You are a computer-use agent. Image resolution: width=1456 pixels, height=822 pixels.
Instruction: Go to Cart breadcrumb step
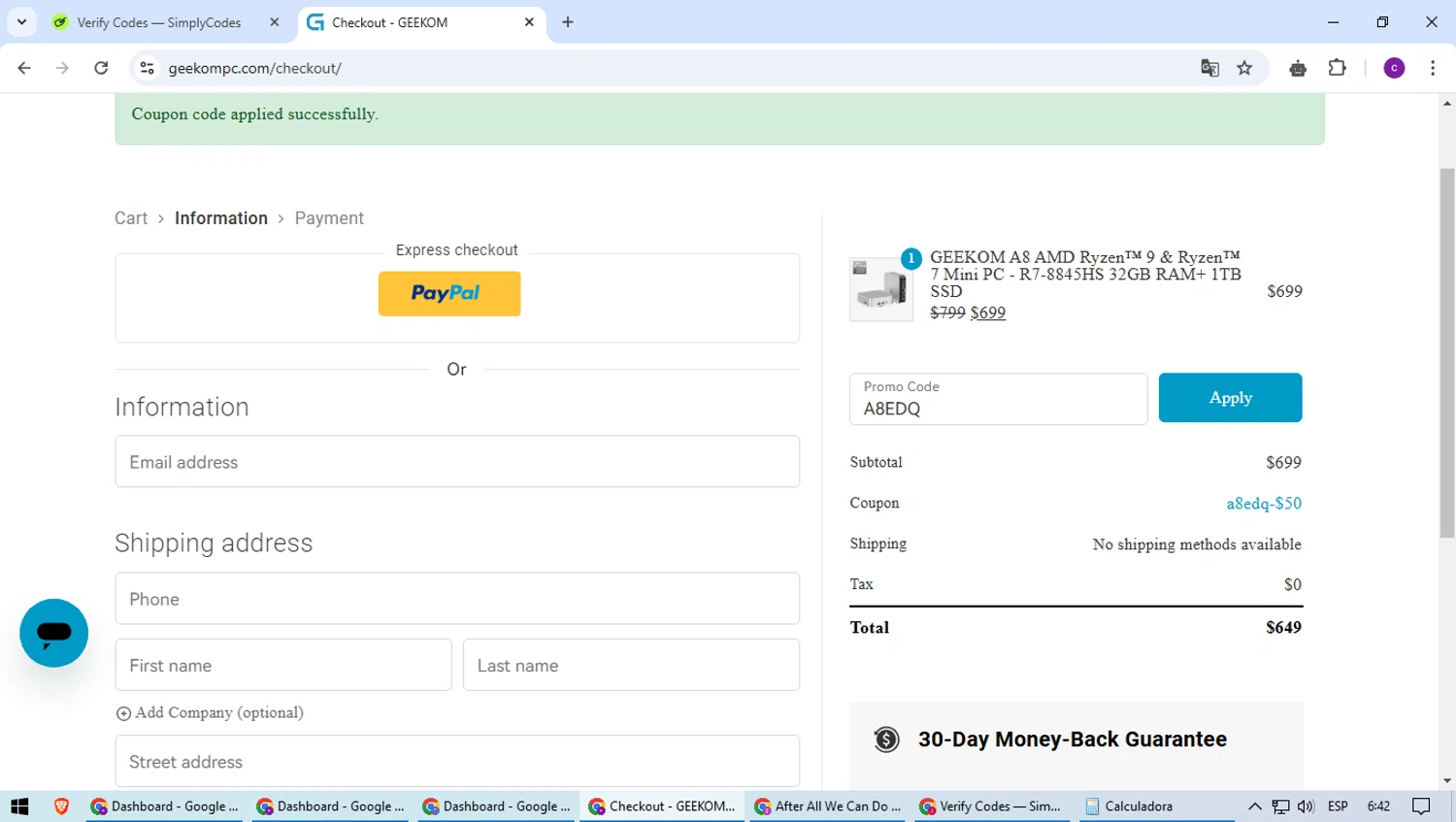pyautogui.click(x=131, y=218)
